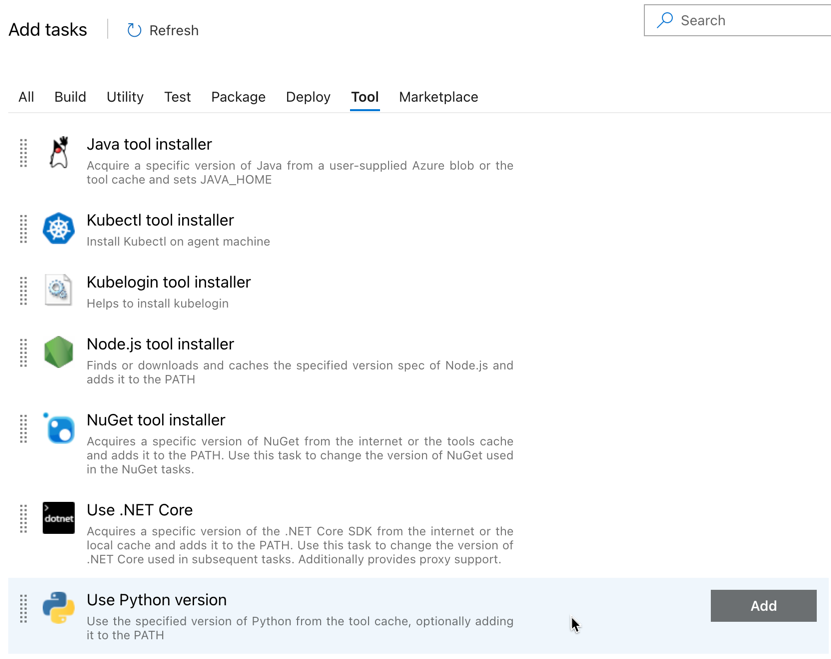
Task: Switch to the Build tab
Action: [69, 97]
